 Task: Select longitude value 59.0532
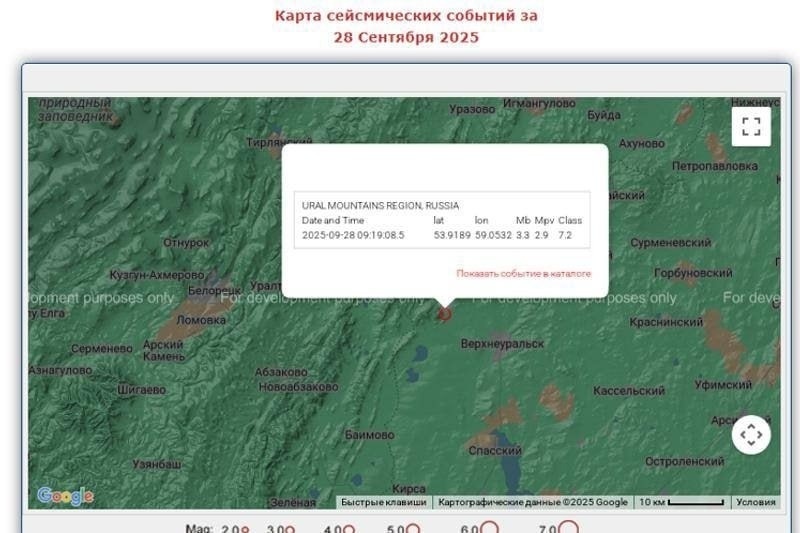pyautogui.click(x=493, y=235)
